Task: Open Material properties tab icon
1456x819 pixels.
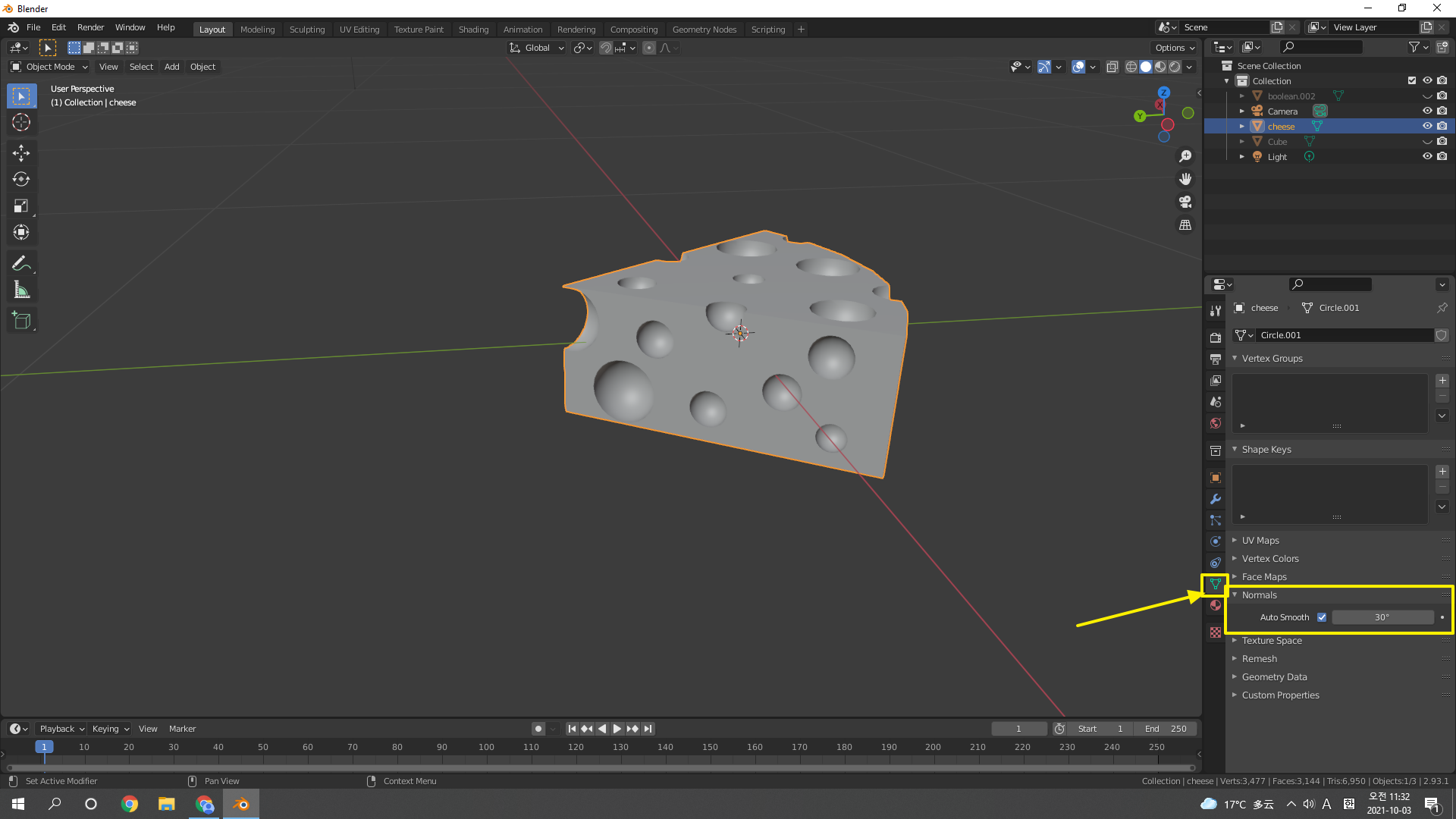Action: (1216, 605)
